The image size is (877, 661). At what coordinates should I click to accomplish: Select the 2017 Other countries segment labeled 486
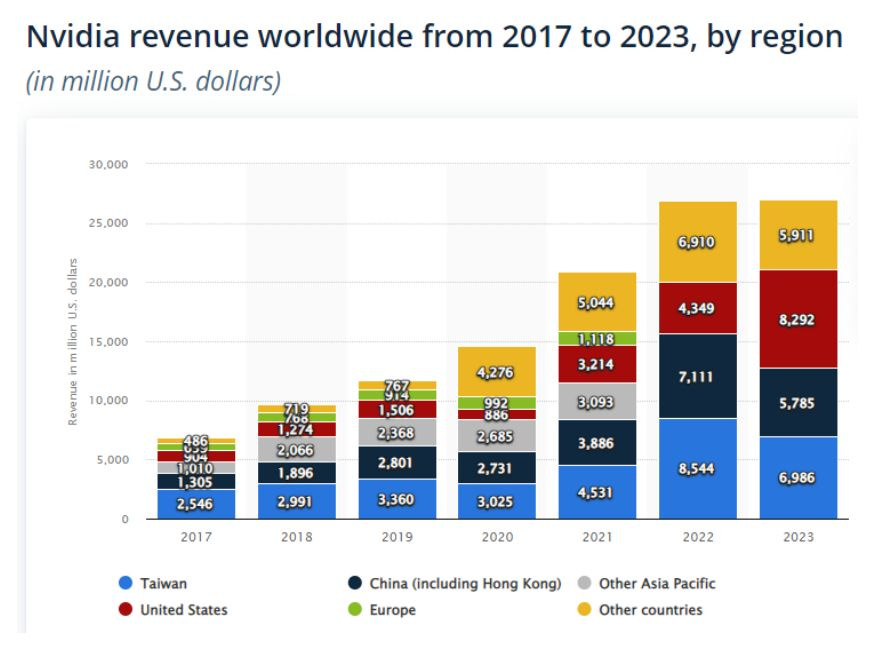[196, 441]
